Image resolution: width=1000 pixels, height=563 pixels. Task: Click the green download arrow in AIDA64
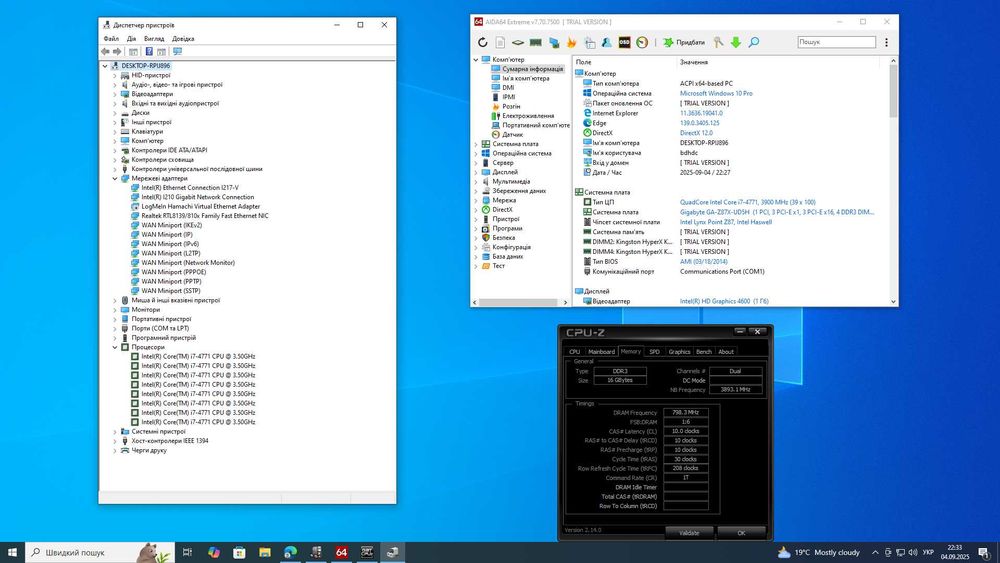(x=736, y=42)
